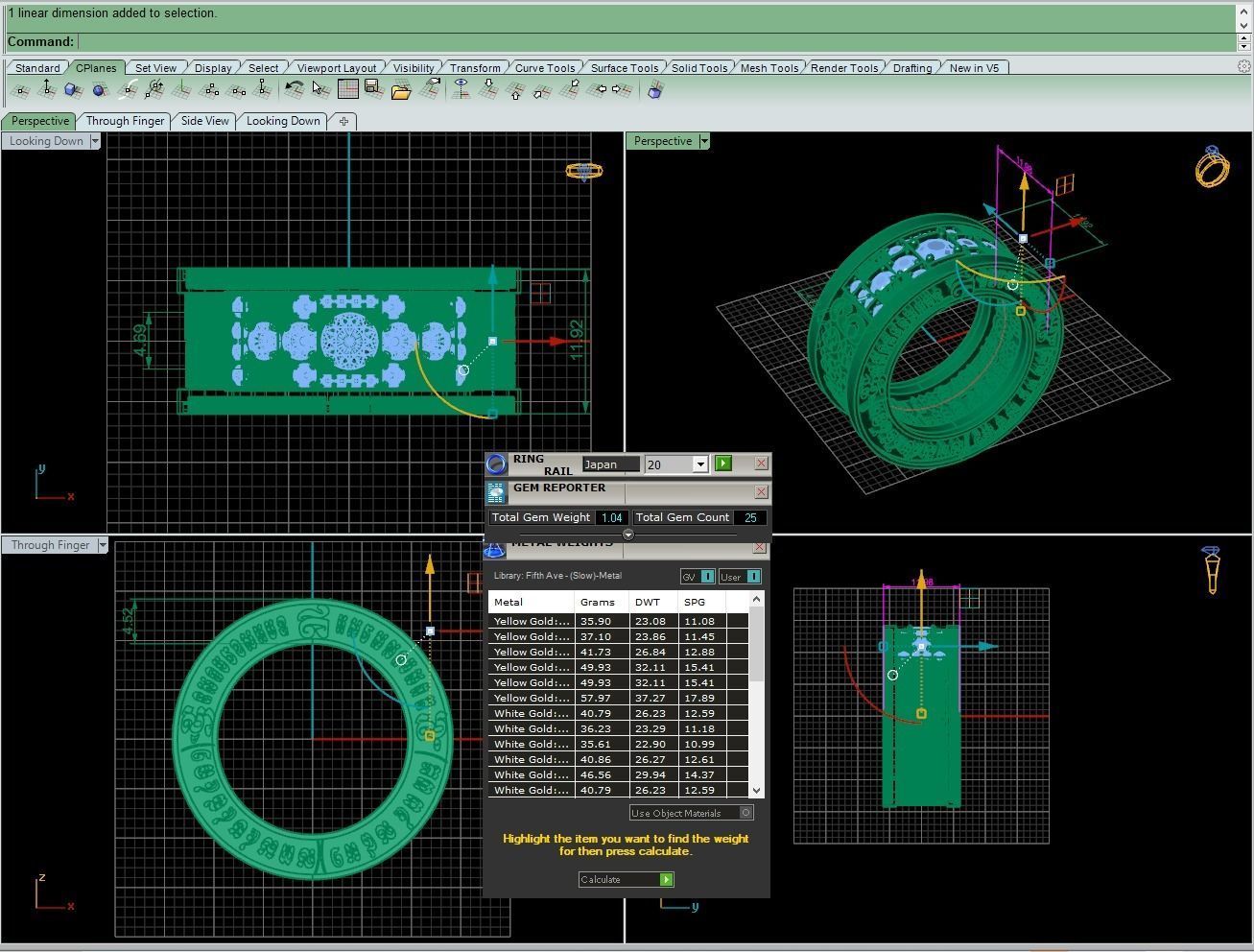Select the CPlane to Object cube icon
The width and height of the screenshot is (1254, 952).
(73, 90)
